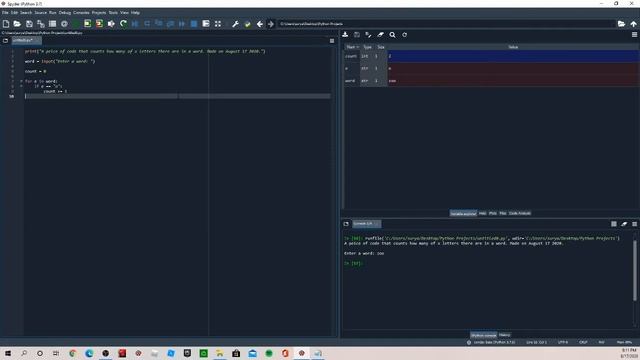640x360 pixels.
Task: Import data into Variable explorer
Action: 345,35
